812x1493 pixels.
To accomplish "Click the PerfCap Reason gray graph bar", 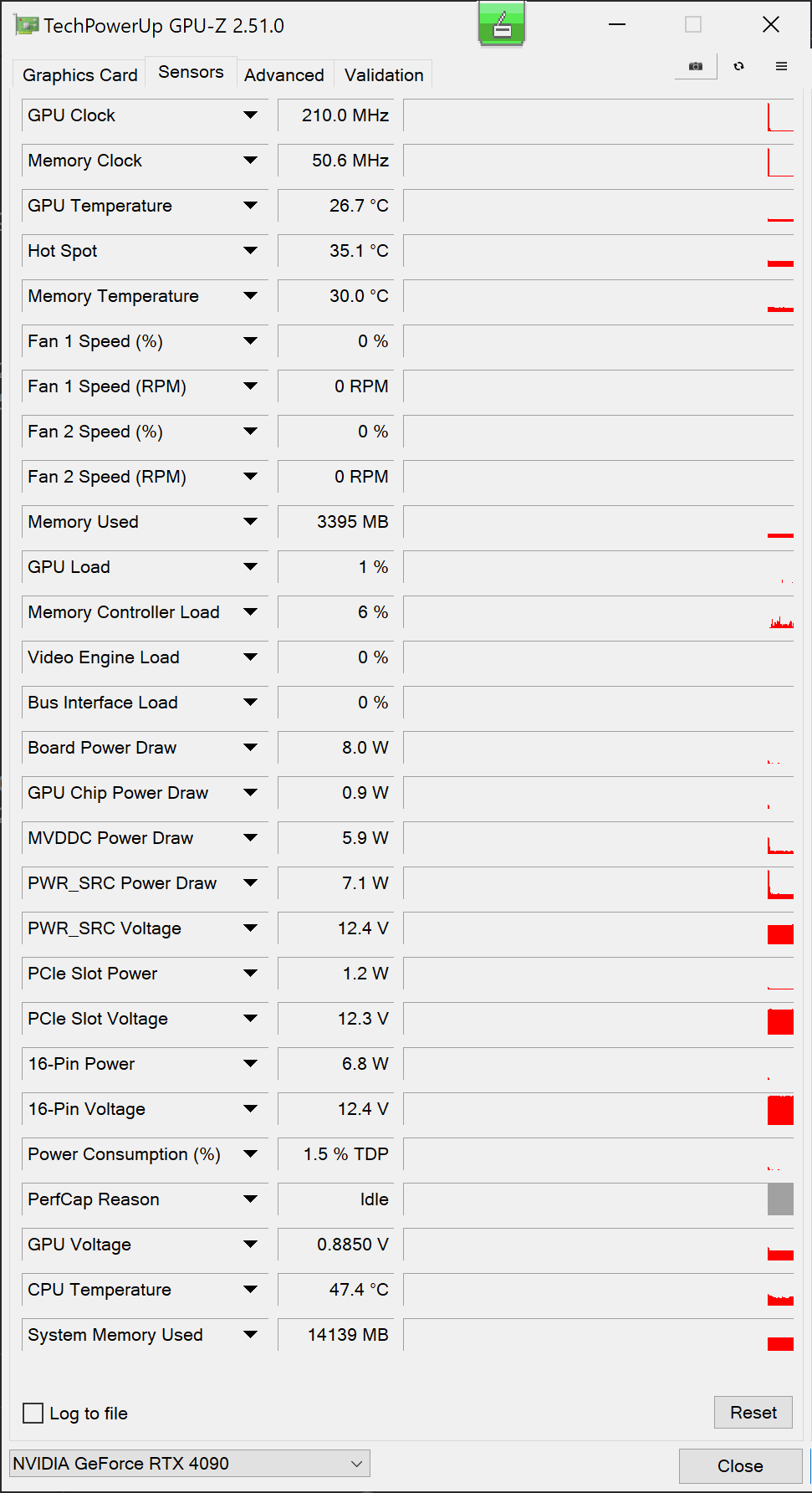I will [x=780, y=1199].
